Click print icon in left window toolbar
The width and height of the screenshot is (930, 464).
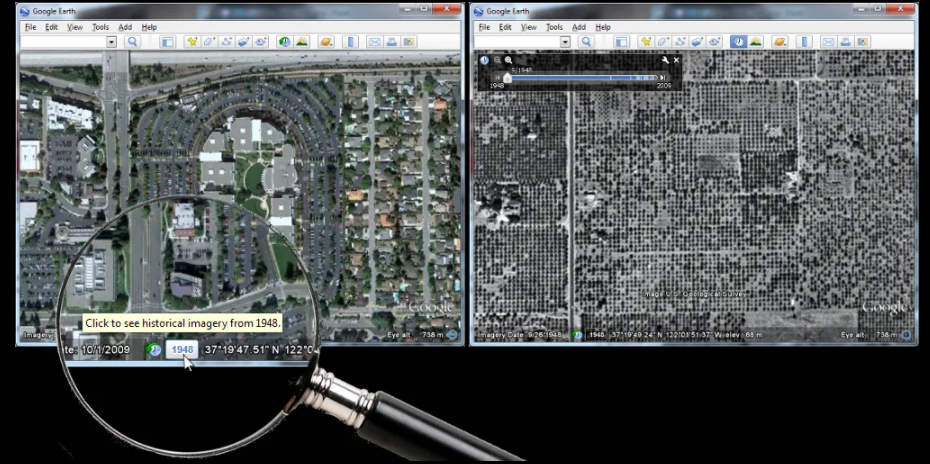pos(391,42)
